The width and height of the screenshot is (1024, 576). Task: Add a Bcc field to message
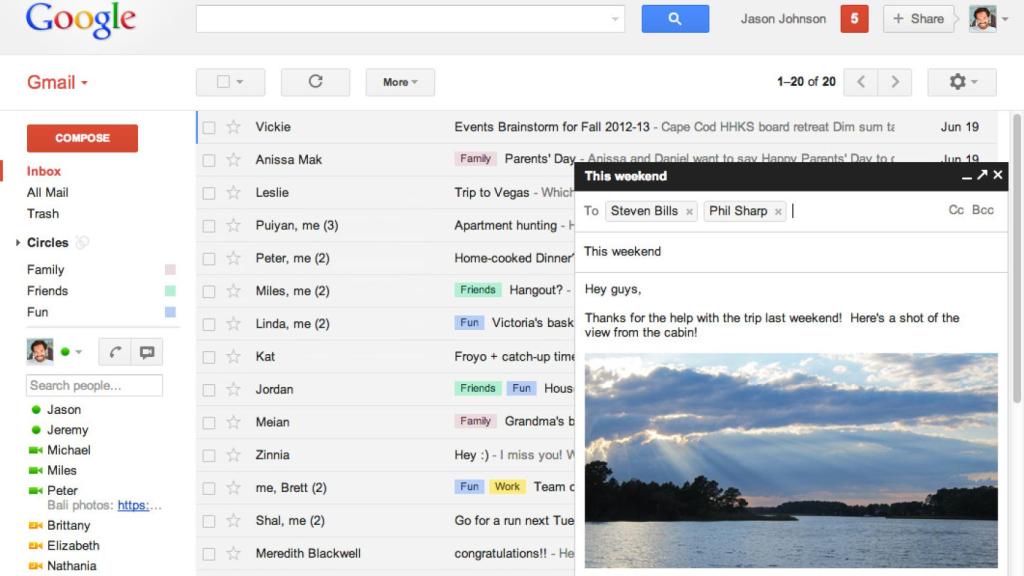pyautogui.click(x=983, y=210)
